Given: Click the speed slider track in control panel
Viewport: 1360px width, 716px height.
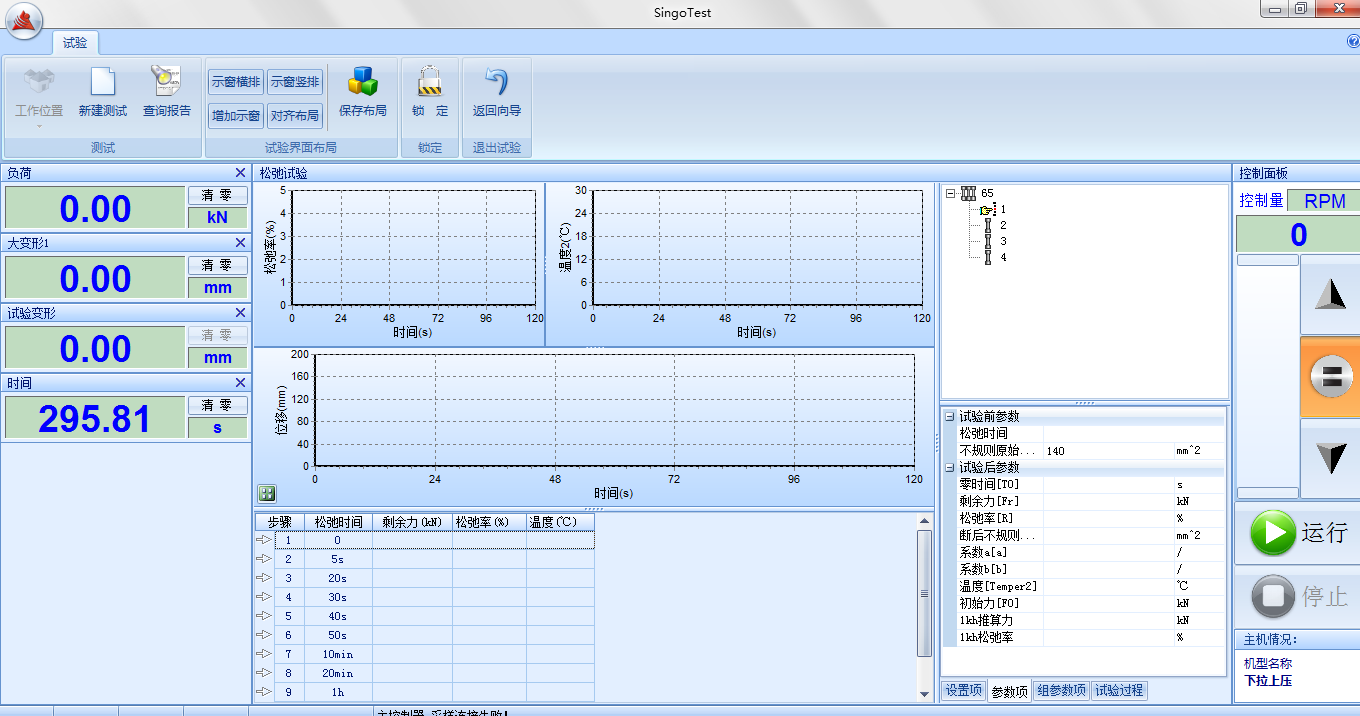Looking at the screenshot, I should pyautogui.click(x=1267, y=377).
